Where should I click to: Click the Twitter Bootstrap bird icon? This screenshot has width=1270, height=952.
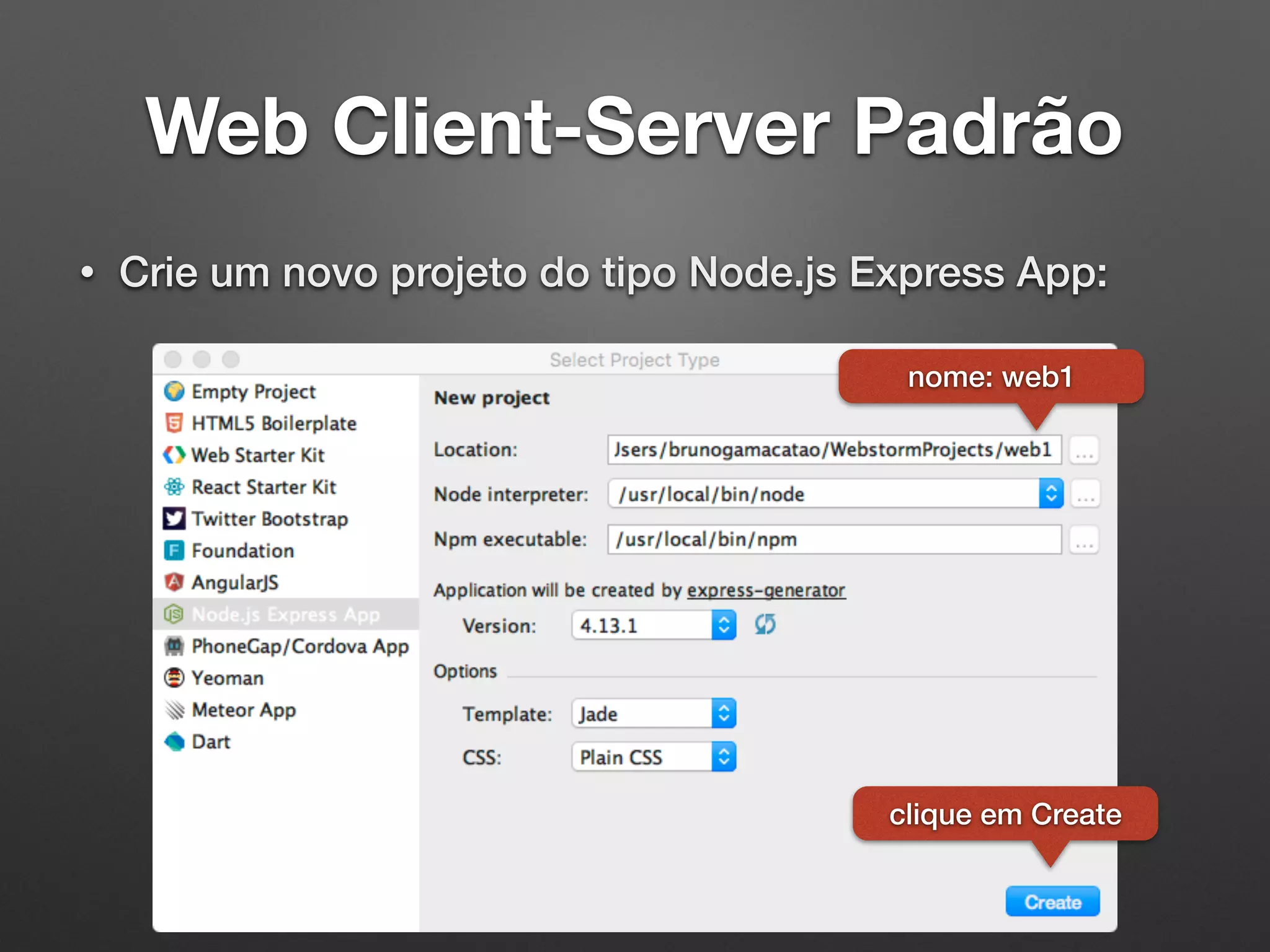(x=174, y=519)
